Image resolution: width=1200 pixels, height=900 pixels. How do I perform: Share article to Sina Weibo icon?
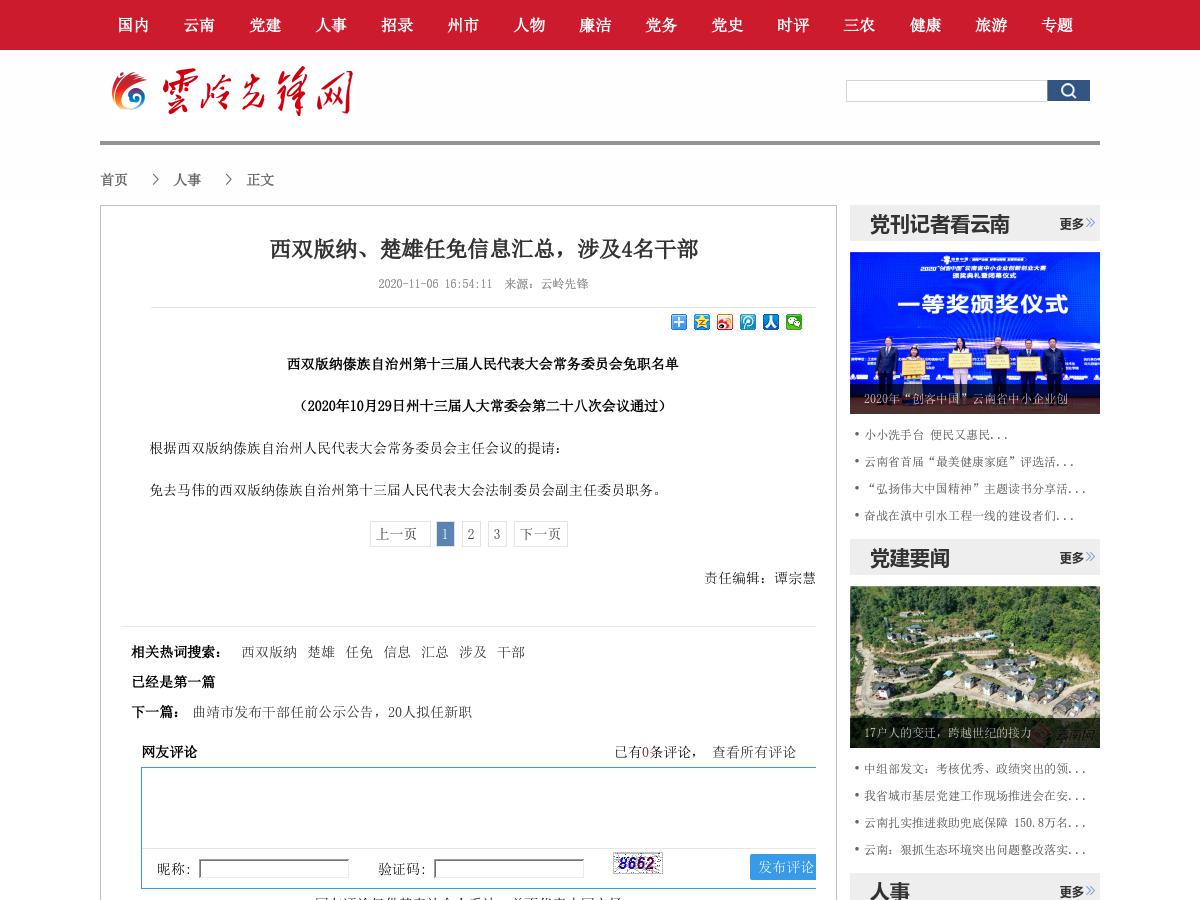click(x=724, y=322)
